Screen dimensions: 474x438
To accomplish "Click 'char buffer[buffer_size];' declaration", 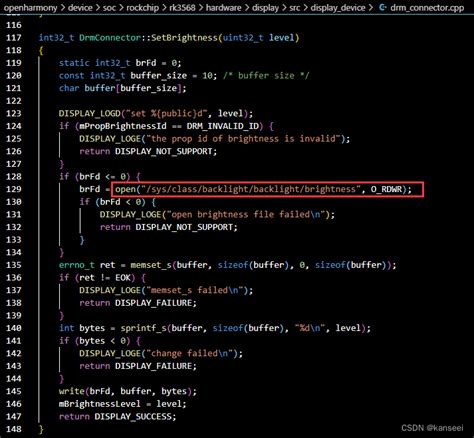I will coord(122,88).
